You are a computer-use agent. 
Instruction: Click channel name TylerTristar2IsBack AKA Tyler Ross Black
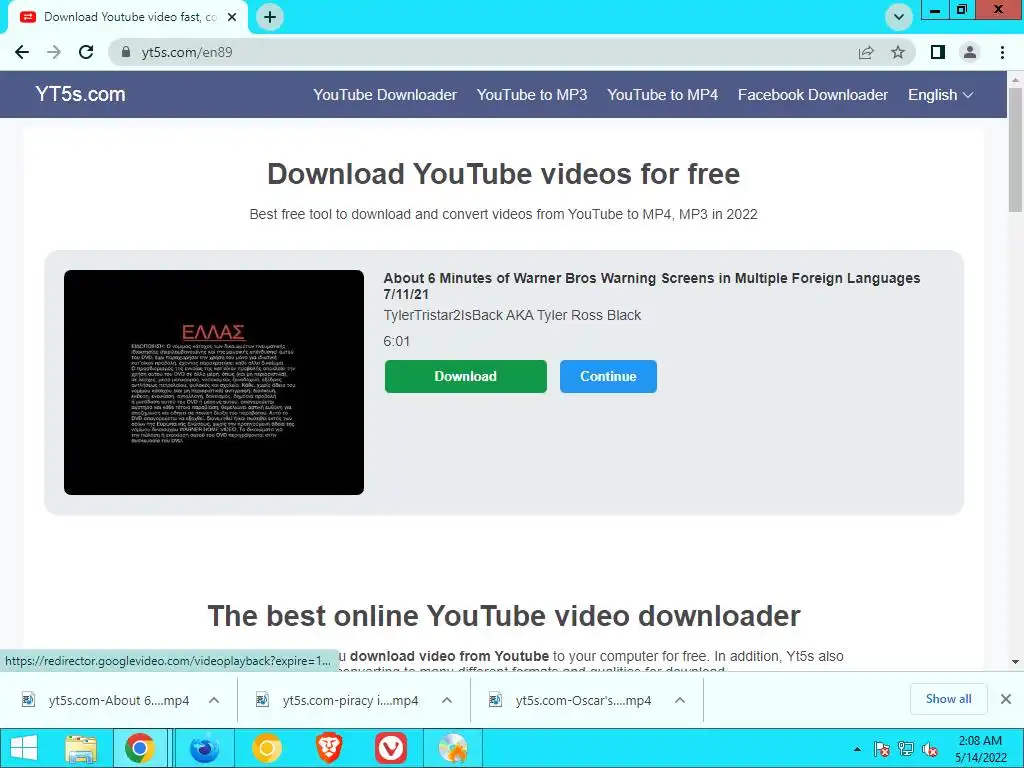coord(512,315)
